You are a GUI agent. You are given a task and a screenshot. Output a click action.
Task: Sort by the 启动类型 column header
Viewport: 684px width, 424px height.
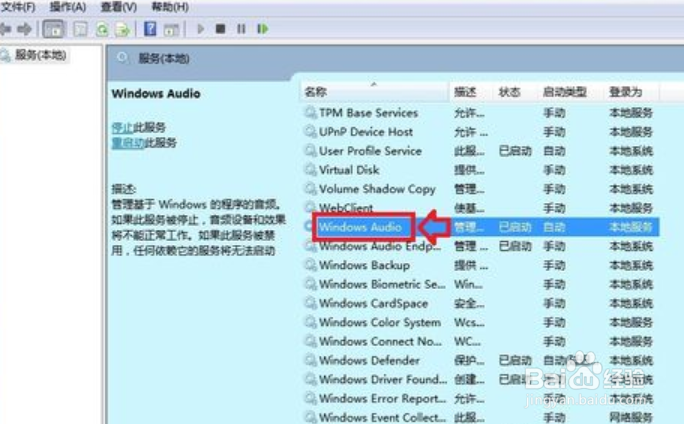coord(572,92)
